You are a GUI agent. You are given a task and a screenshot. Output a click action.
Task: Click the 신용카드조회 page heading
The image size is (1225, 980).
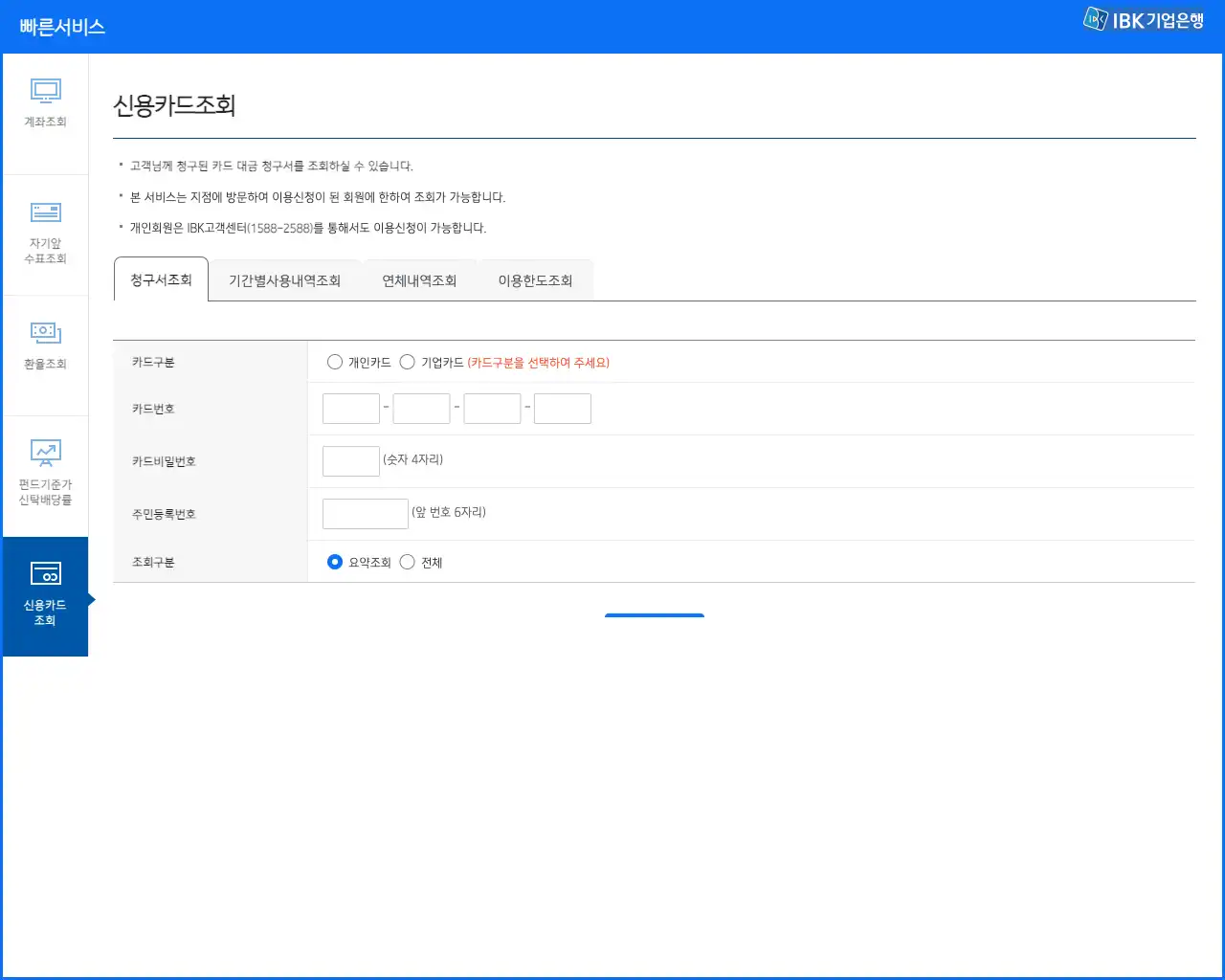(174, 105)
